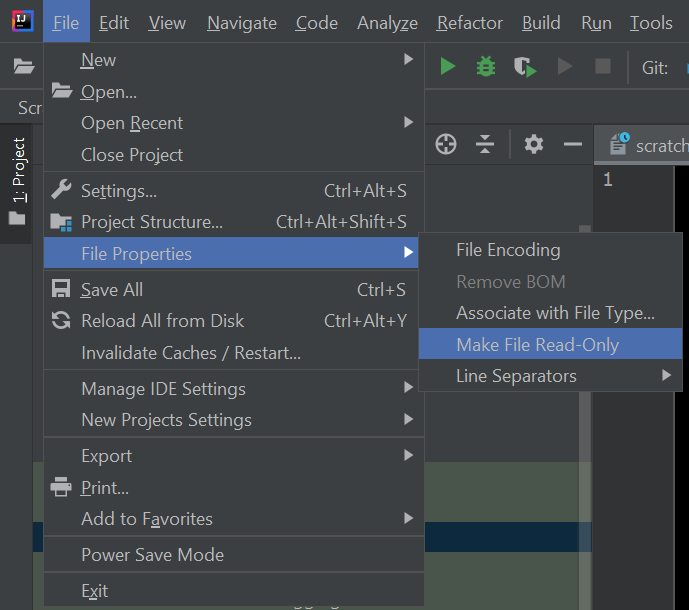Open the 1: Project tool window tab

pos(19,170)
